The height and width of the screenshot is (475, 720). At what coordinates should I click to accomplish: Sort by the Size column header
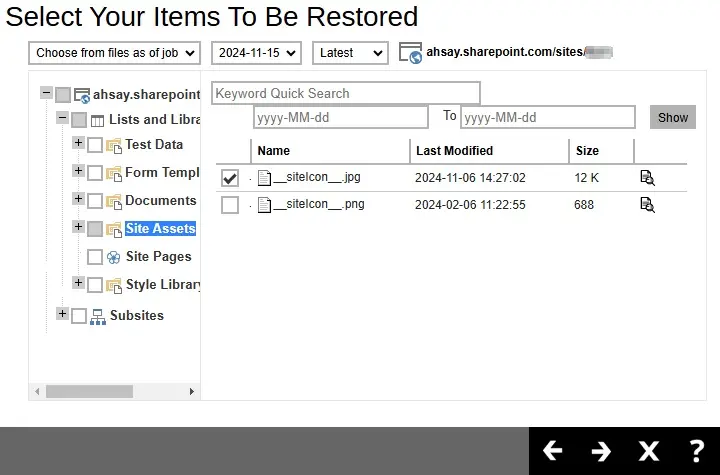587,151
